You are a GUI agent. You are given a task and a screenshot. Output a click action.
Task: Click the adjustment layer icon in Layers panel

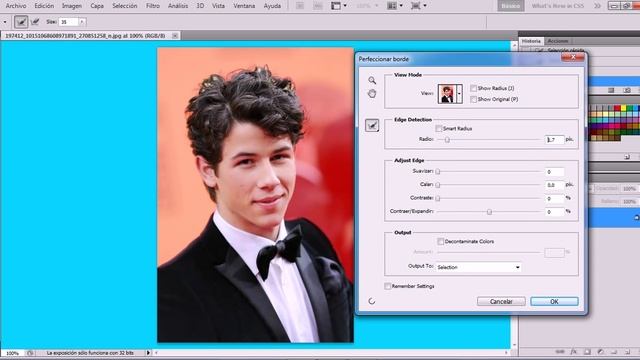pyautogui.click(x=600, y=351)
